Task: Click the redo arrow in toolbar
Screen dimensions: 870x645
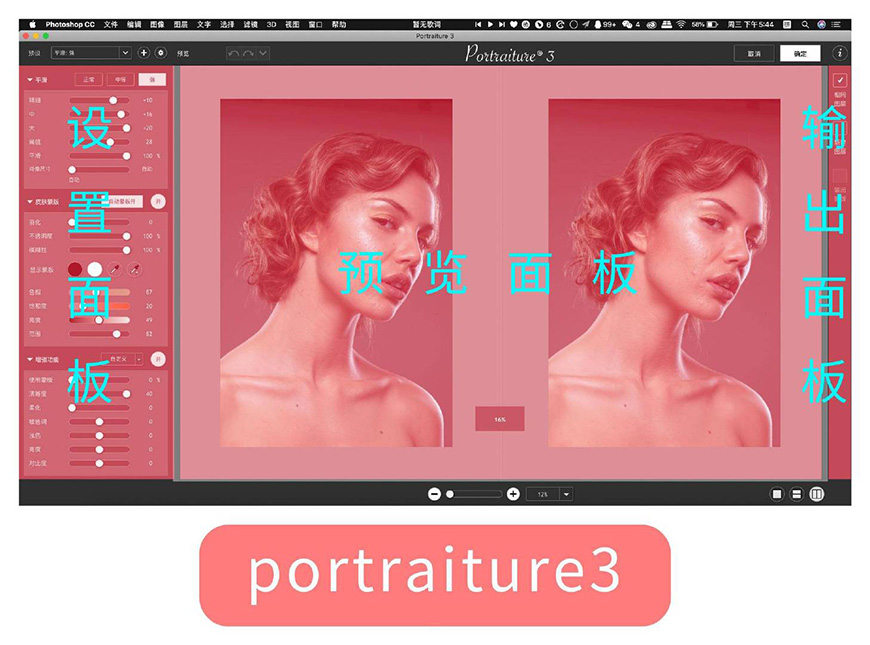Action: (x=249, y=53)
